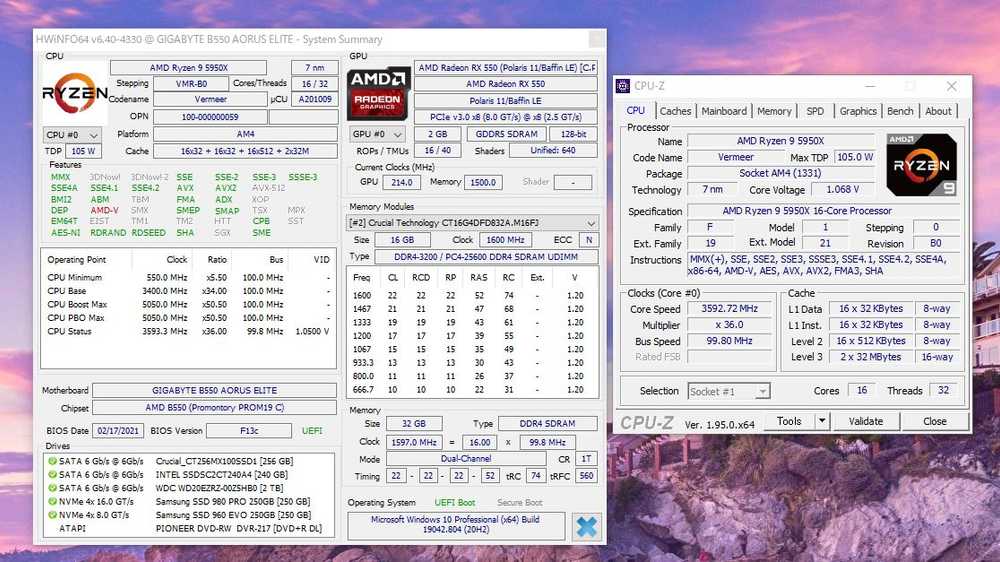1000x562 pixels.
Task: Switch to the Memory tab in CPU-Z
Action: (x=774, y=112)
